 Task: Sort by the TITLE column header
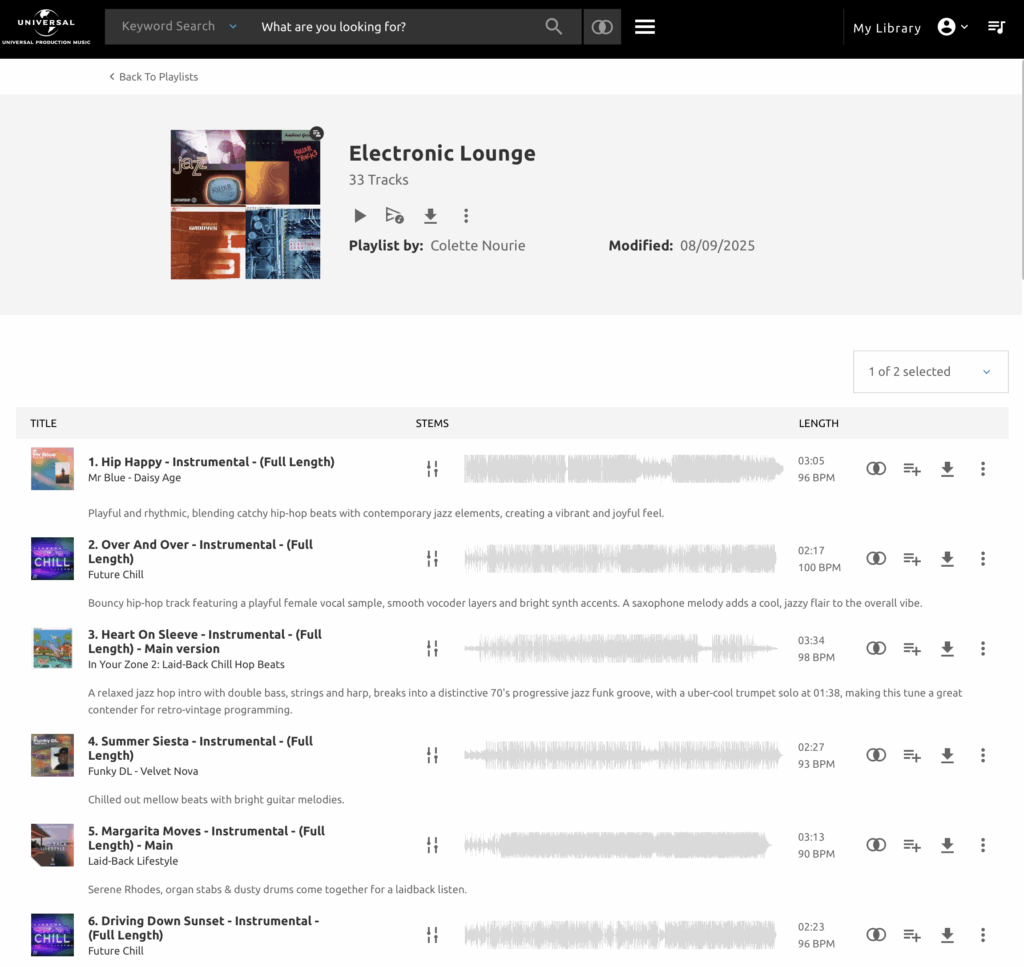[x=43, y=423]
